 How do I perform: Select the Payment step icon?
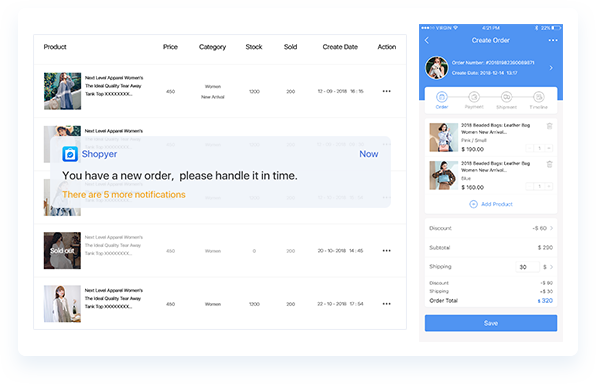474,97
